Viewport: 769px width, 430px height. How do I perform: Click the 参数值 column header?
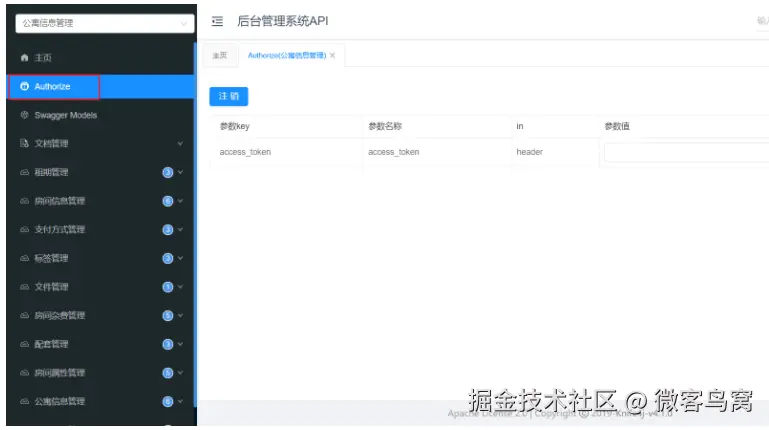pos(617,126)
